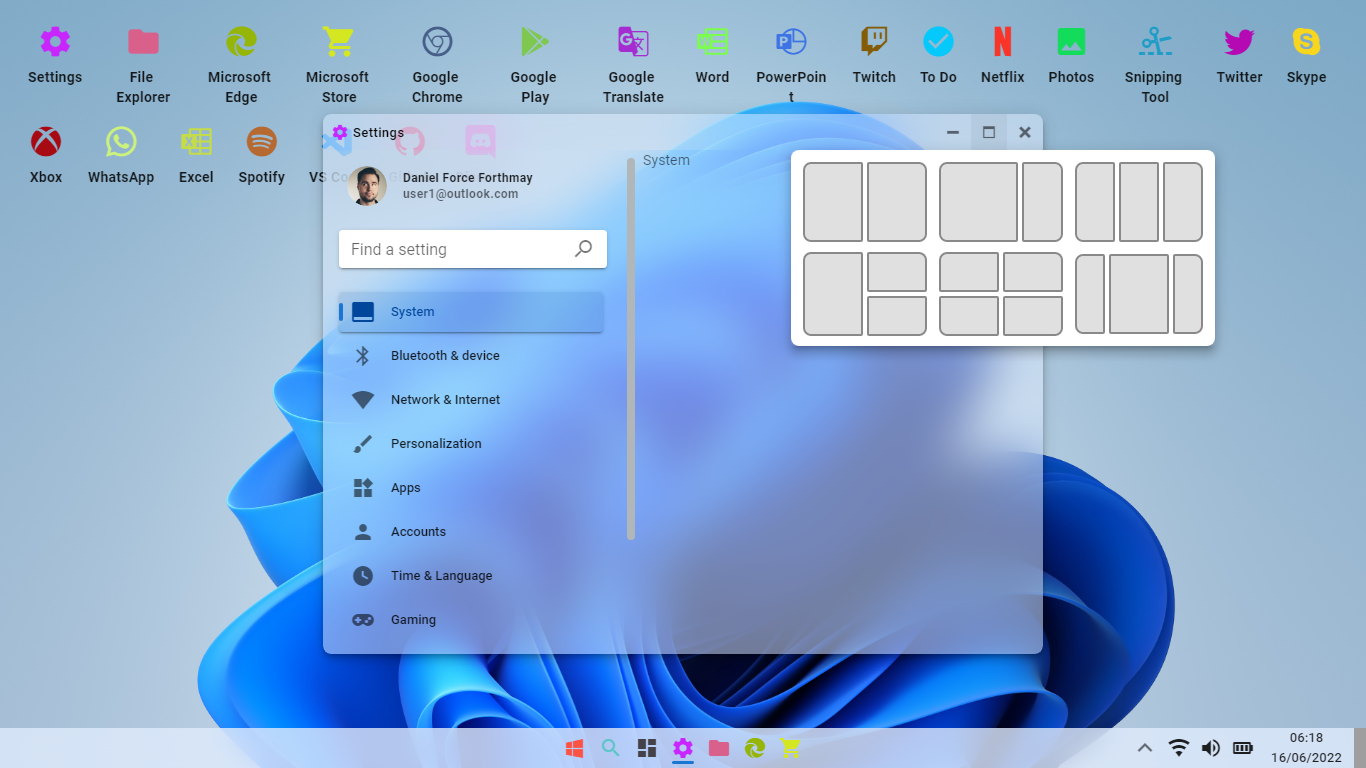Open Personalization settings category

point(471,444)
